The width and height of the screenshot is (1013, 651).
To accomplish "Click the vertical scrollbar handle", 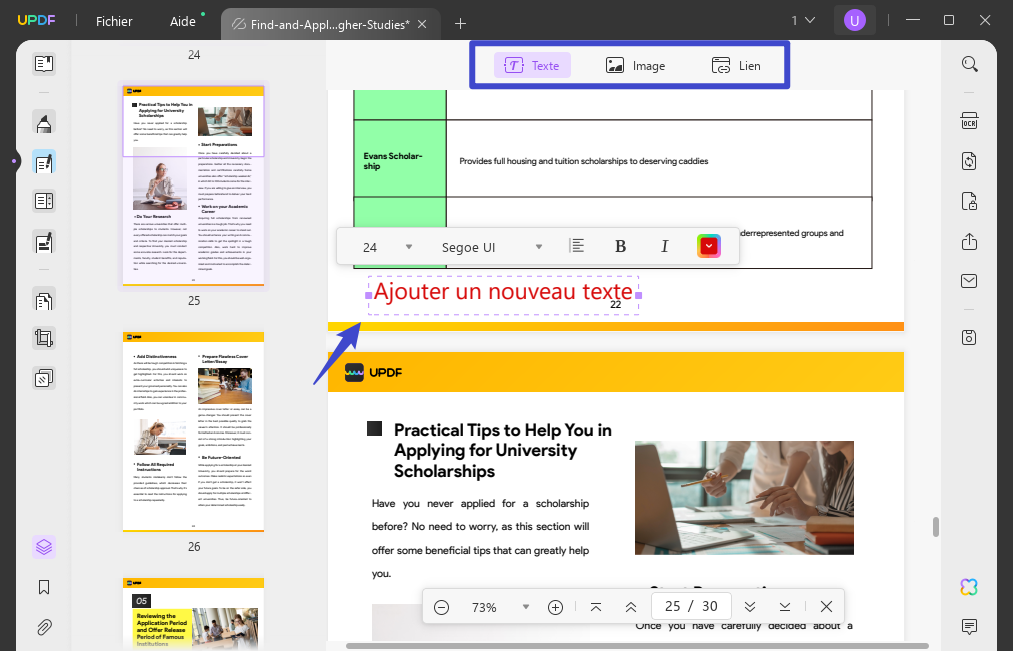I will click(935, 527).
